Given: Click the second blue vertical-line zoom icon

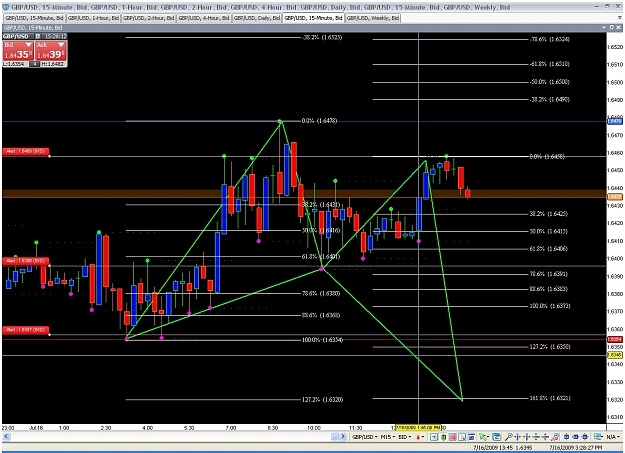Looking at the screenshot, I should click(527, 437).
